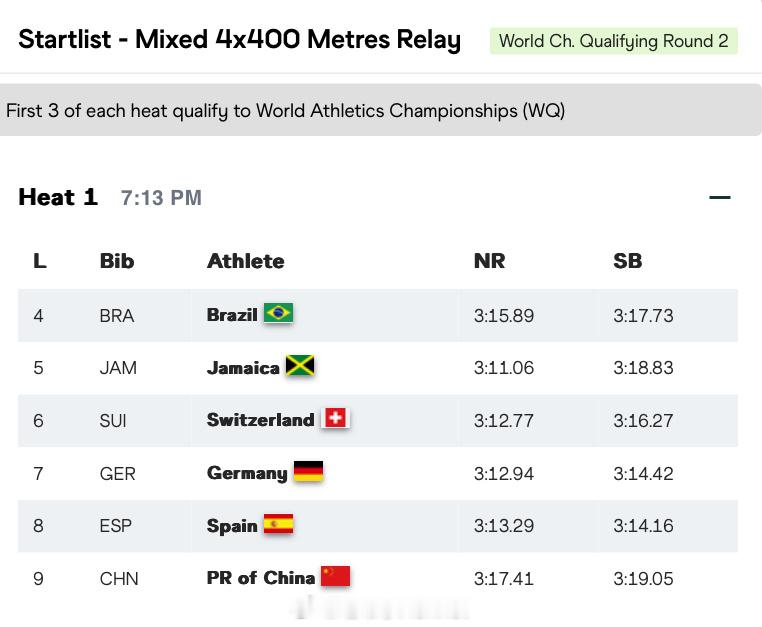The height and width of the screenshot is (627, 762).
Task: Open the Brazil team link
Action: click(x=232, y=315)
